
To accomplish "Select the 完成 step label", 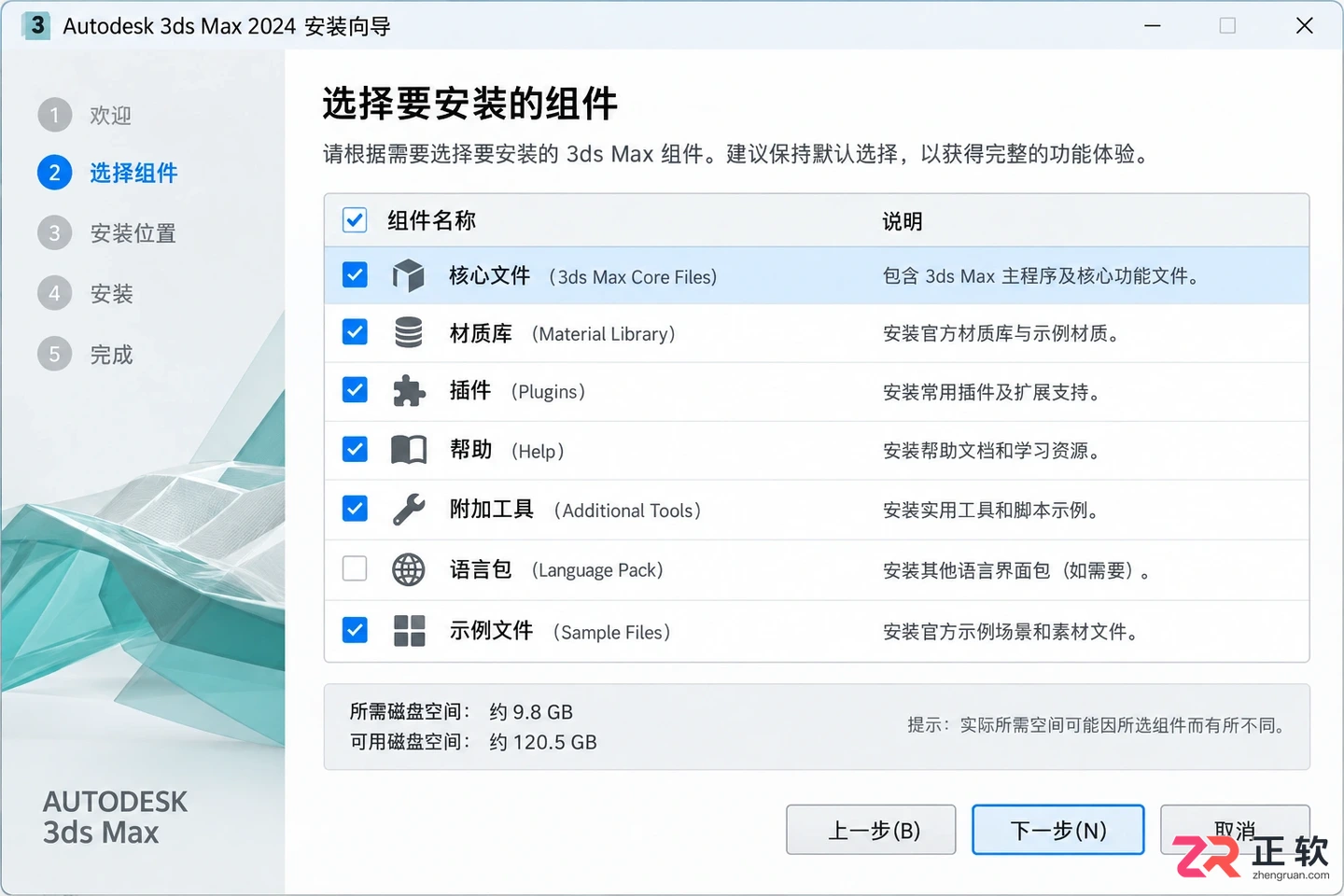I will click(111, 355).
